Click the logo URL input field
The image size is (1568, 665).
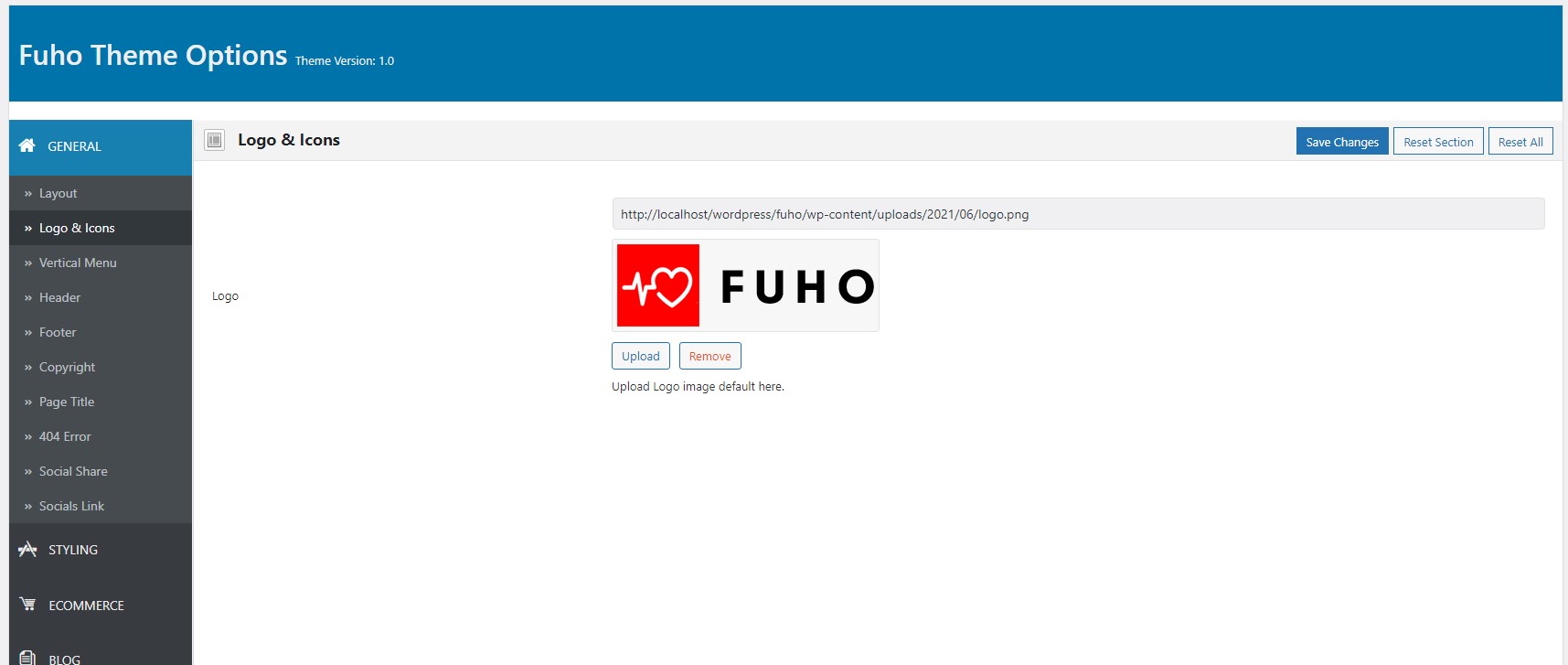pyautogui.click(x=1078, y=214)
